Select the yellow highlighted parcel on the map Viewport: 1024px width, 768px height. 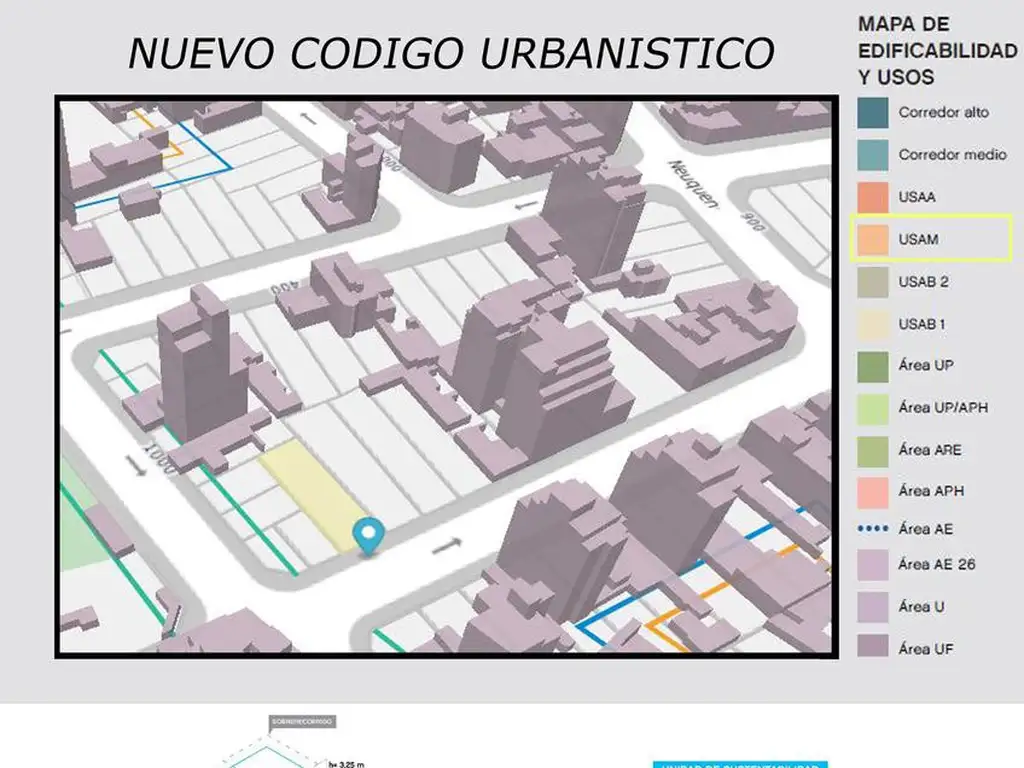(x=312, y=497)
